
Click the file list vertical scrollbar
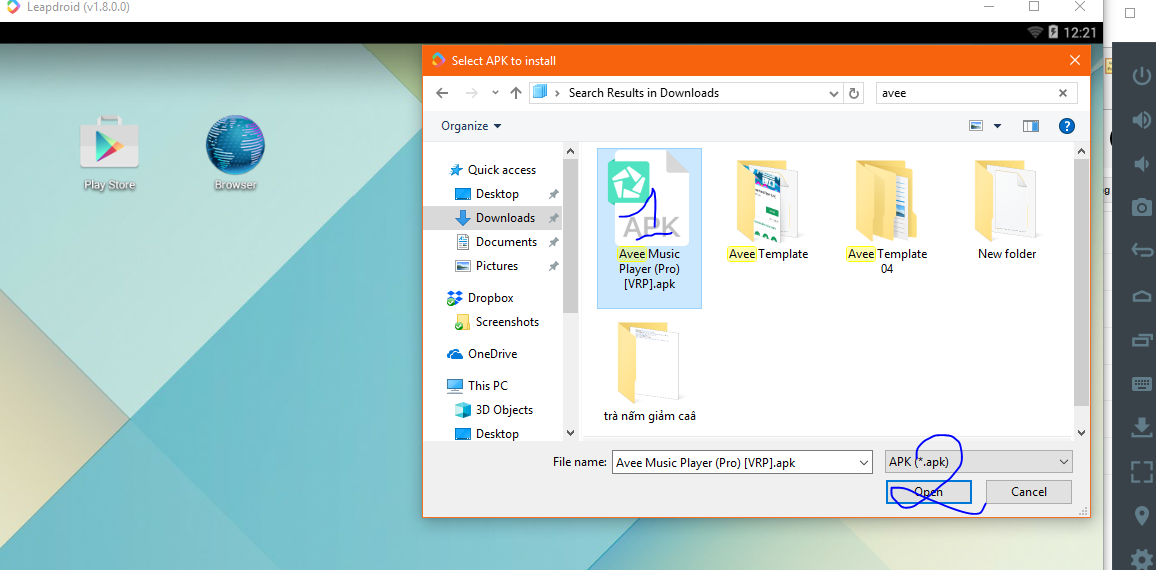coord(1081,280)
